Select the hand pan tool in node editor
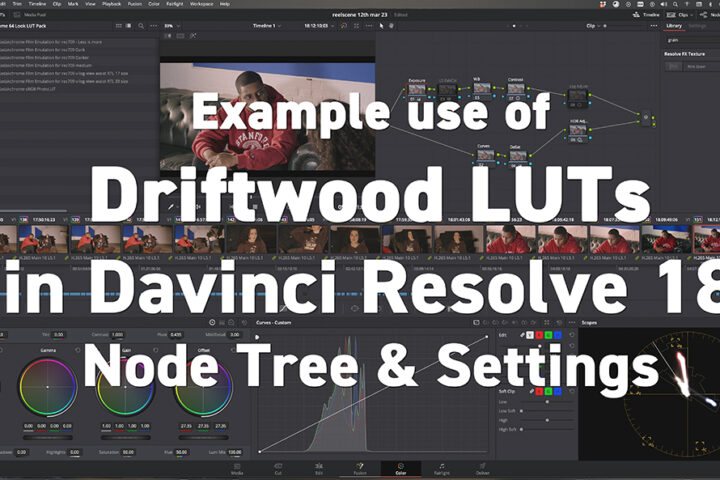 tap(392, 26)
